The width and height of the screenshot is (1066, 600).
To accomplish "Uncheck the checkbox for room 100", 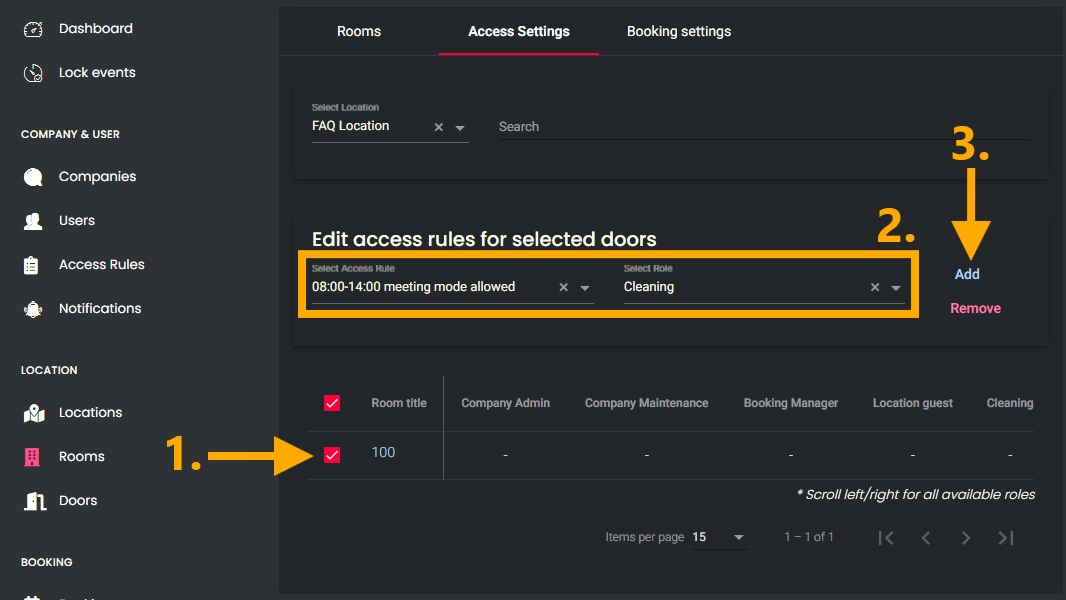I will tap(332, 455).
